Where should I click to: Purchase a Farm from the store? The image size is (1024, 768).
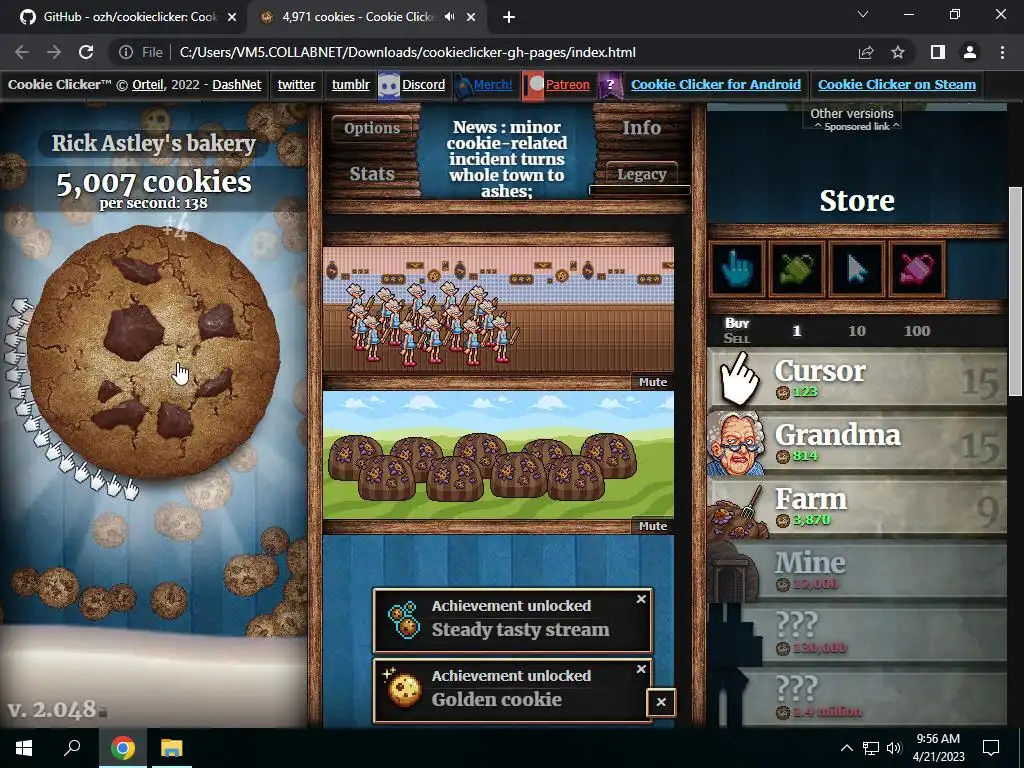(856, 507)
